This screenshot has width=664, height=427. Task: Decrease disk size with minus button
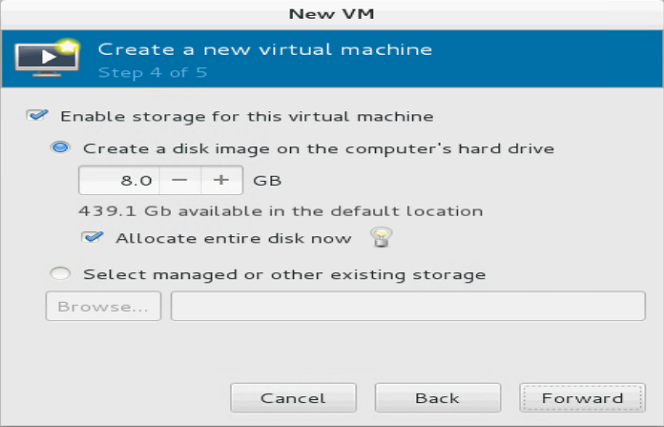[180, 180]
